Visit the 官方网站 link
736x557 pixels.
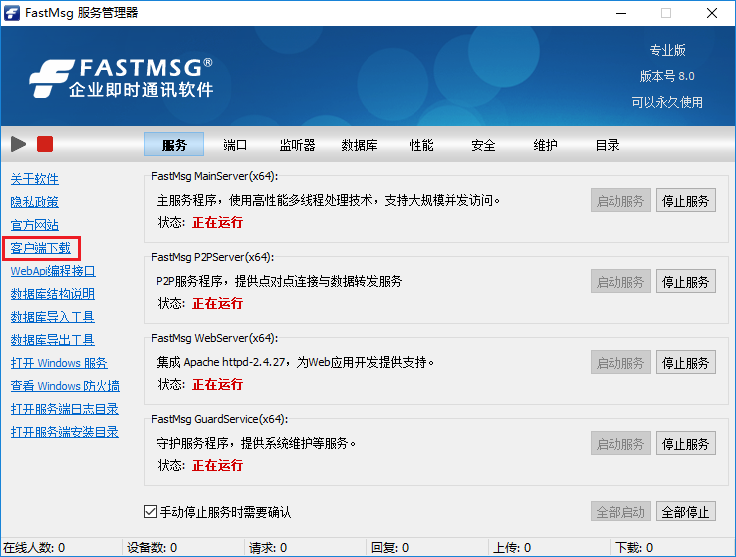[35, 225]
